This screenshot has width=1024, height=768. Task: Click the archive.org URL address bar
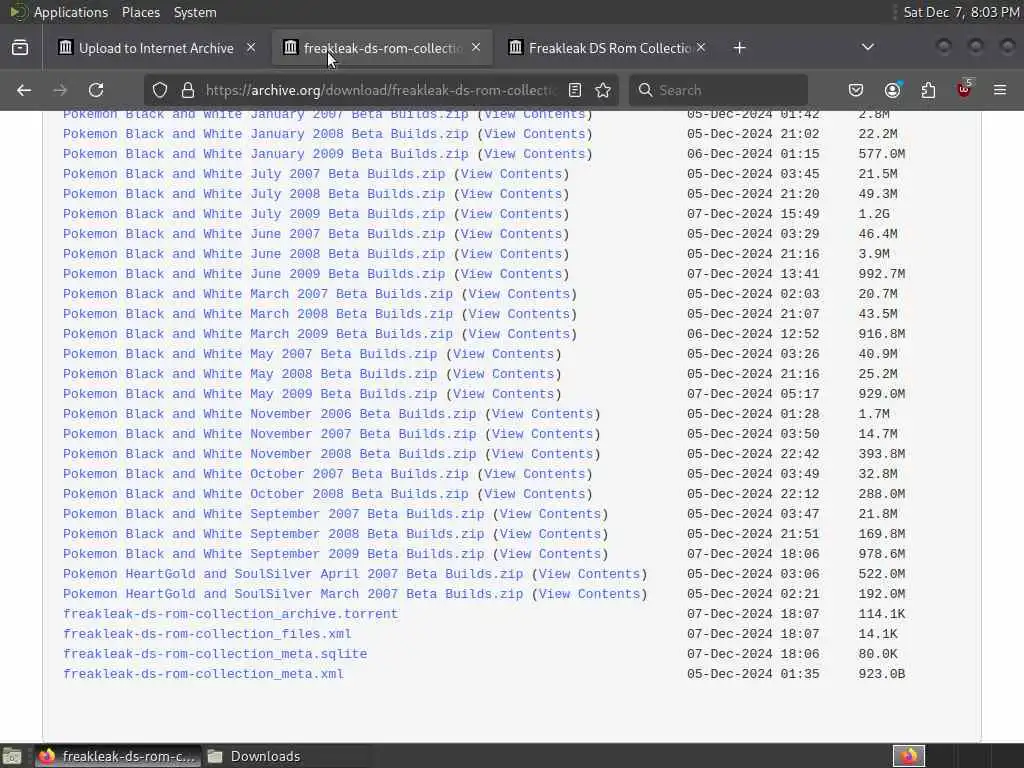[381, 90]
